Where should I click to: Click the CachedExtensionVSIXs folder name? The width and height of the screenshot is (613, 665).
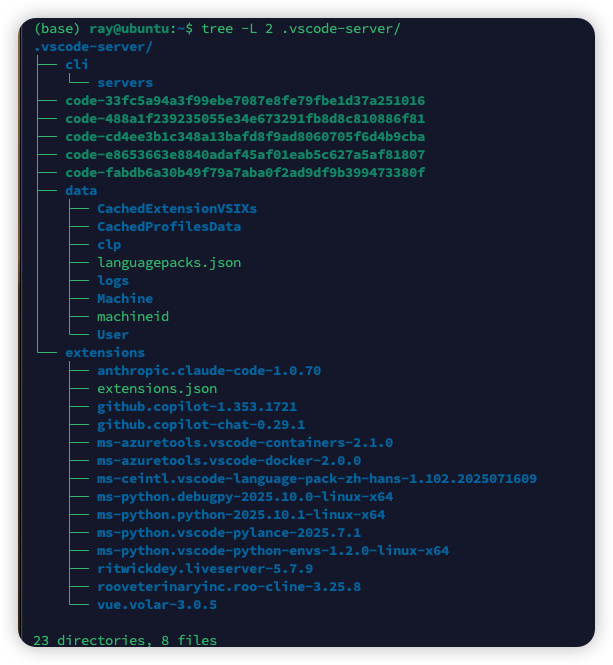[177, 209]
